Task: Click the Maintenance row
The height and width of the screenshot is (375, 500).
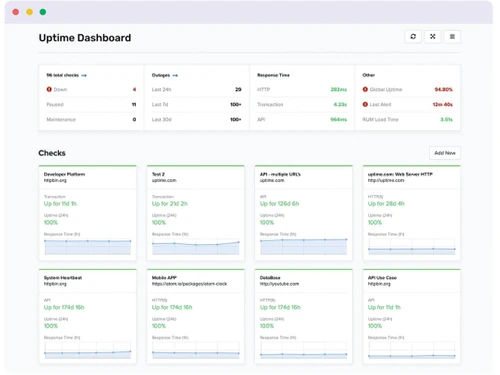Action: tap(91, 119)
